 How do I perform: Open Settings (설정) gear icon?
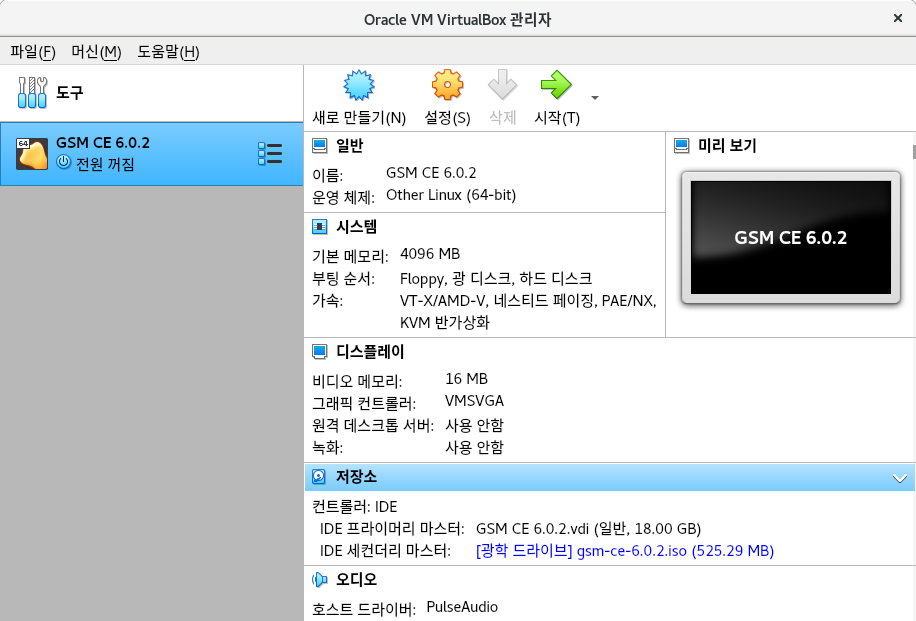pos(447,85)
